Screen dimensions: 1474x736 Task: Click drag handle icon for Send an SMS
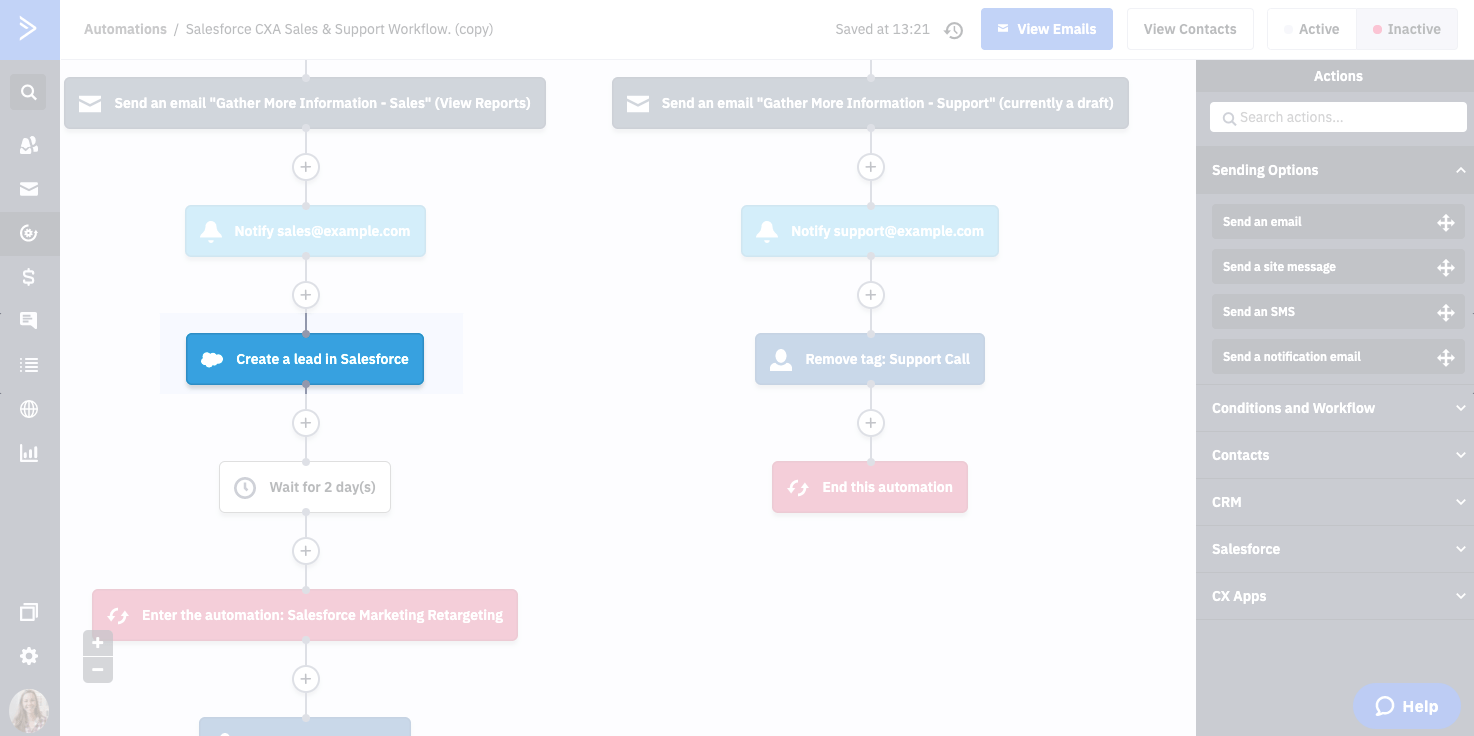pos(1446,312)
